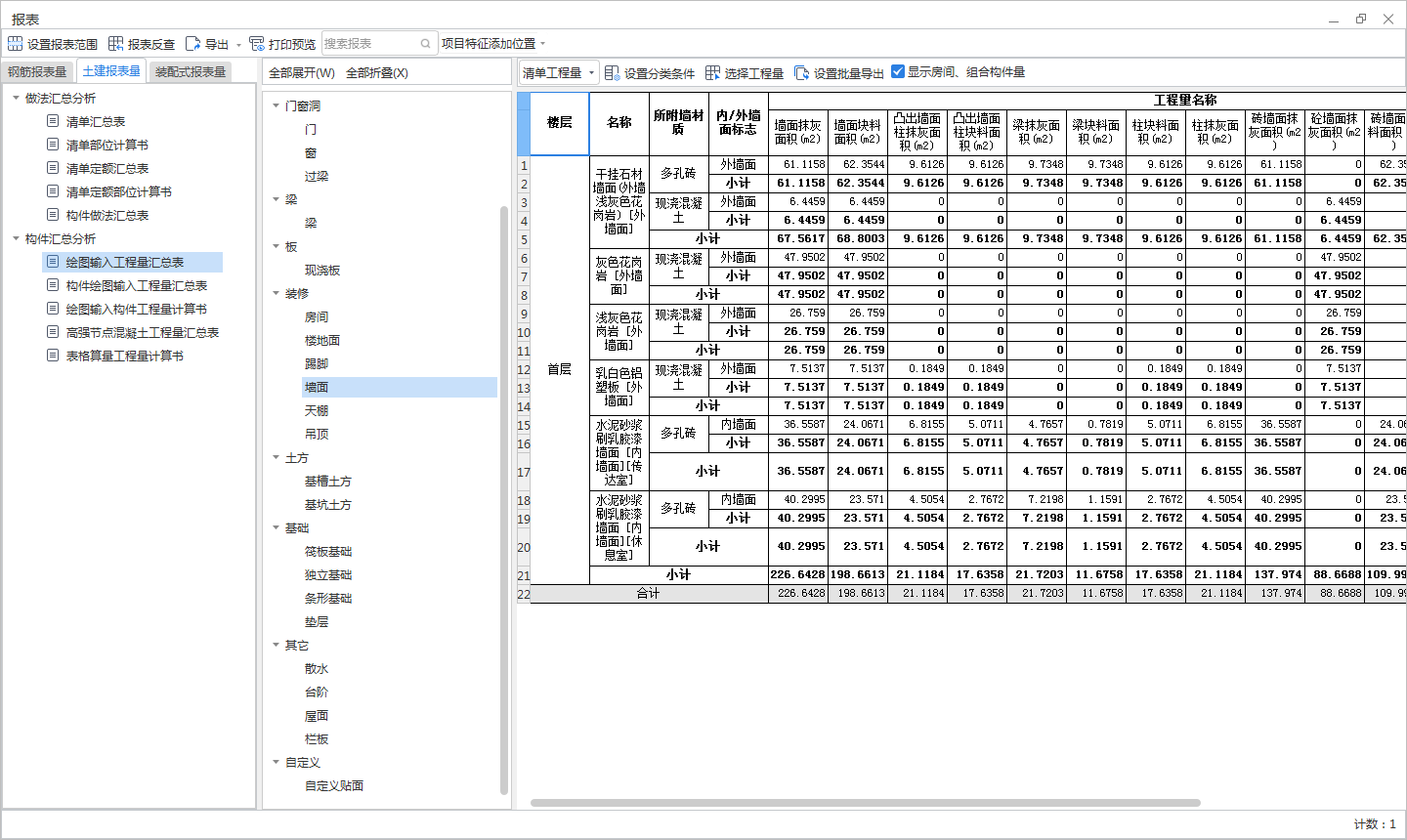
Task: Select 自定义贴面 tree item
Action: (334, 786)
